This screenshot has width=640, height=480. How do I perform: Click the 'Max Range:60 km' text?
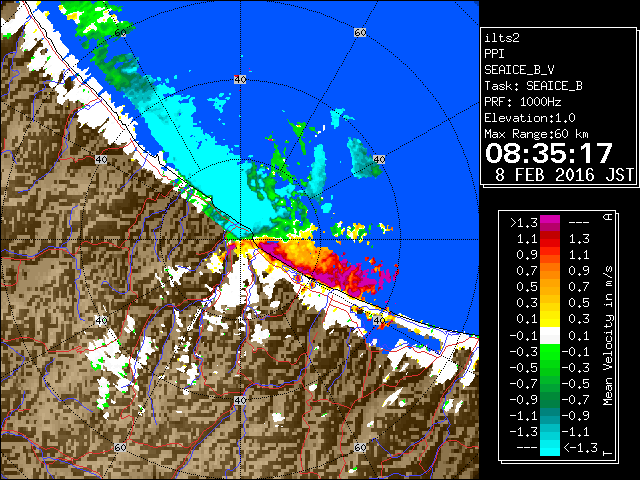click(537, 134)
